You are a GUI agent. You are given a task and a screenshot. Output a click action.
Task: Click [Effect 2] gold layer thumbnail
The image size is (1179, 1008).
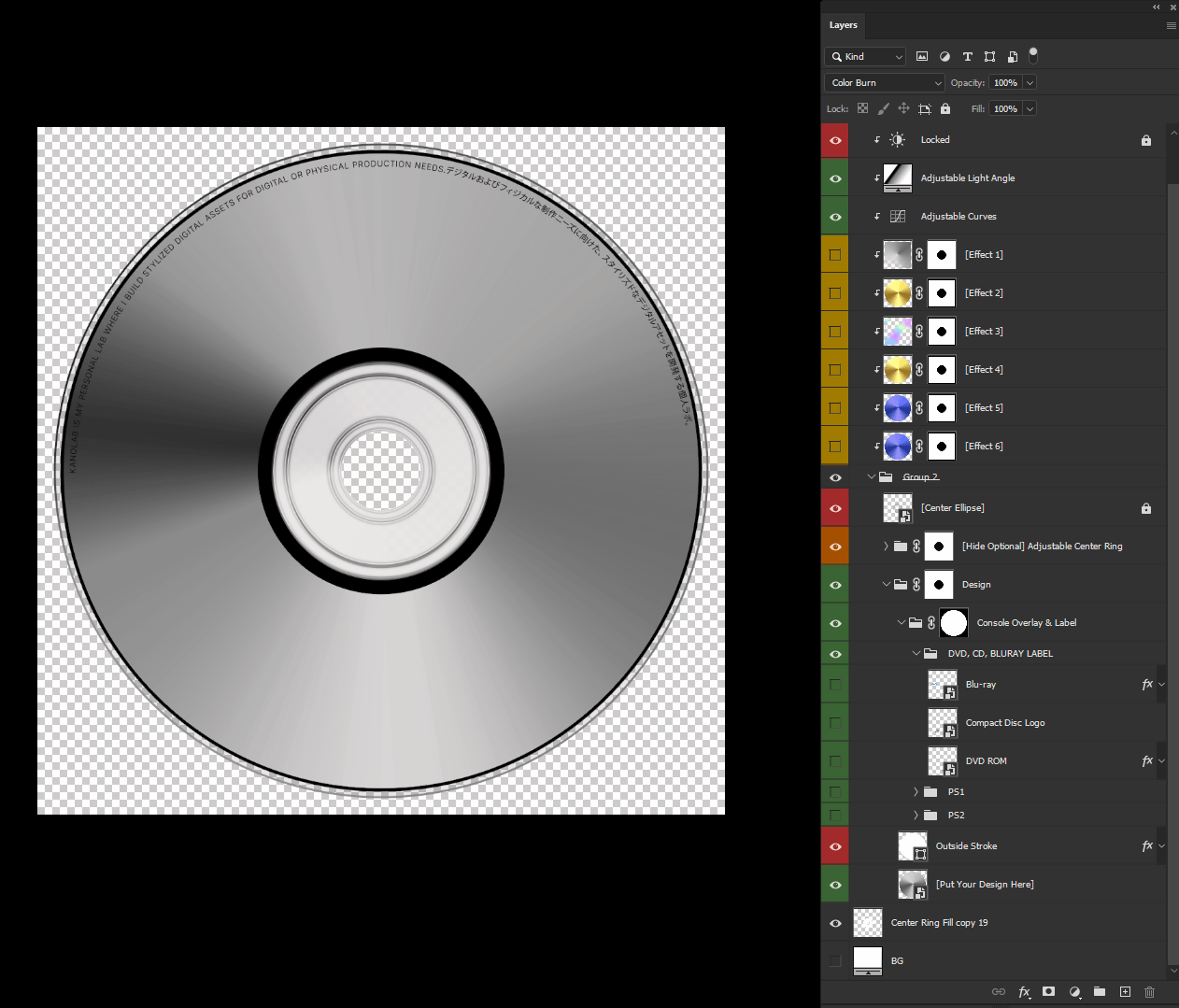point(898,293)
